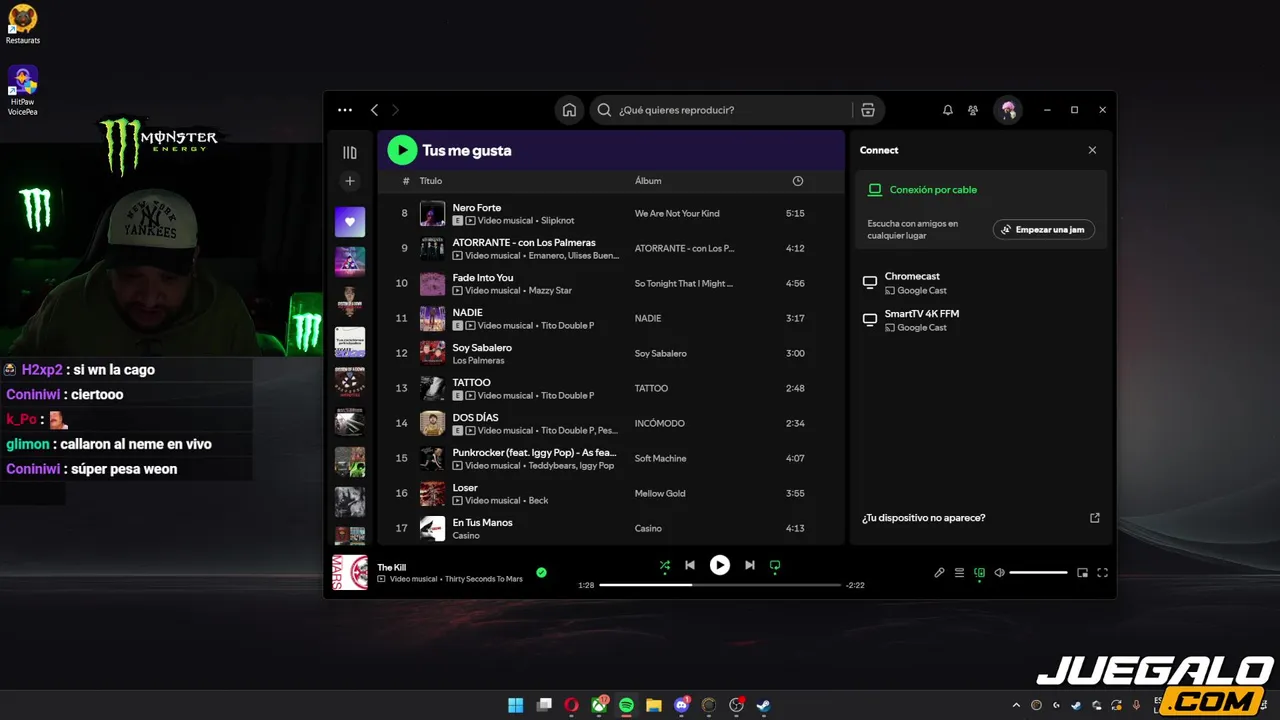1280x720 pixels.
Task: Open the notifications bell
Action: (x=948, y=110)
